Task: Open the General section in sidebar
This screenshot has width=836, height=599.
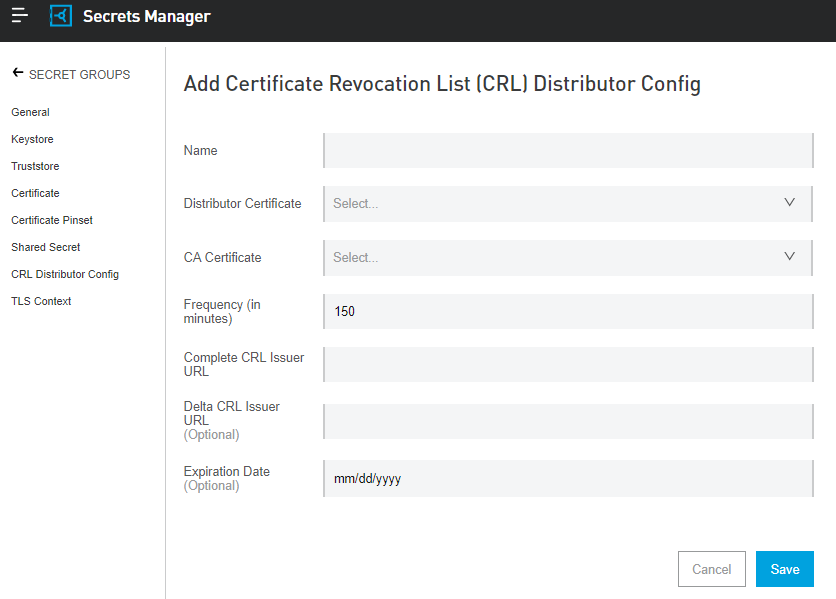Action: tap(30, 112)
